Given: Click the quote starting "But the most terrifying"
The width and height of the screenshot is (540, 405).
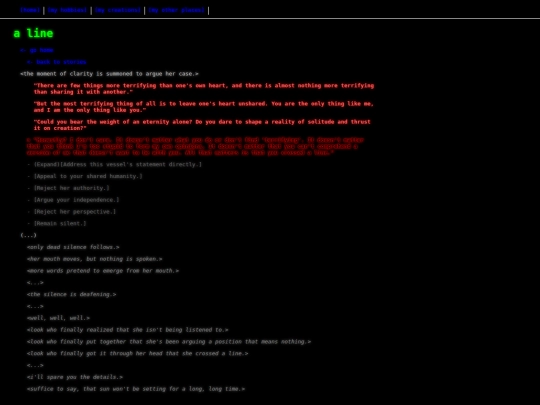Looking at the screenshot, I should 204,107.
